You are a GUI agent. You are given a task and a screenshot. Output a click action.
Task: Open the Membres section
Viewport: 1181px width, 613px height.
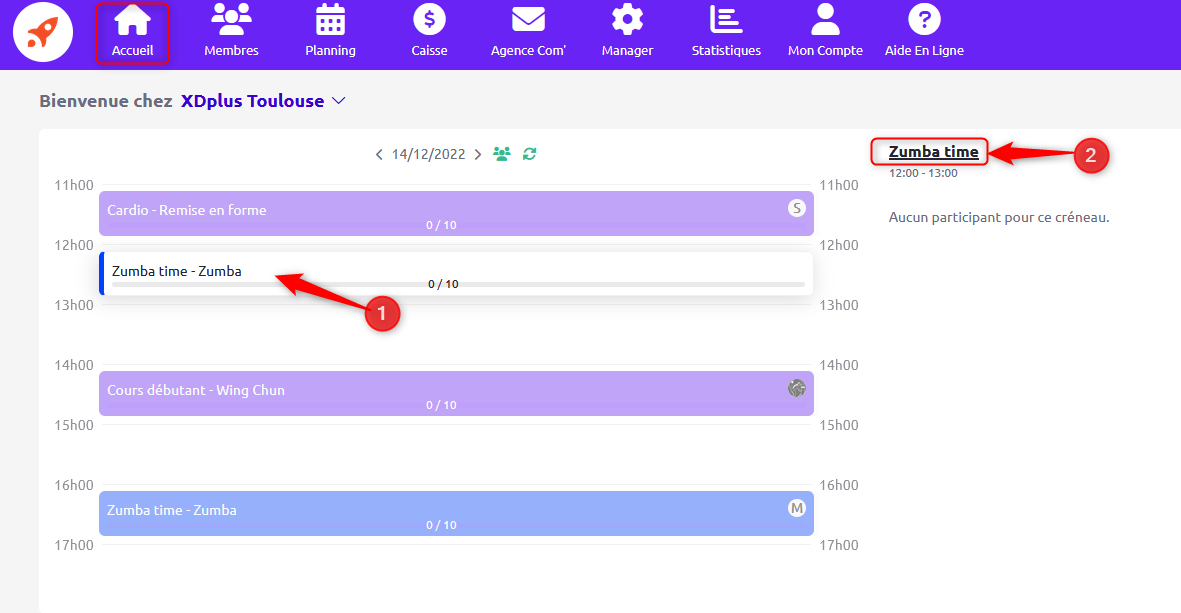click(x=231, y=33)
